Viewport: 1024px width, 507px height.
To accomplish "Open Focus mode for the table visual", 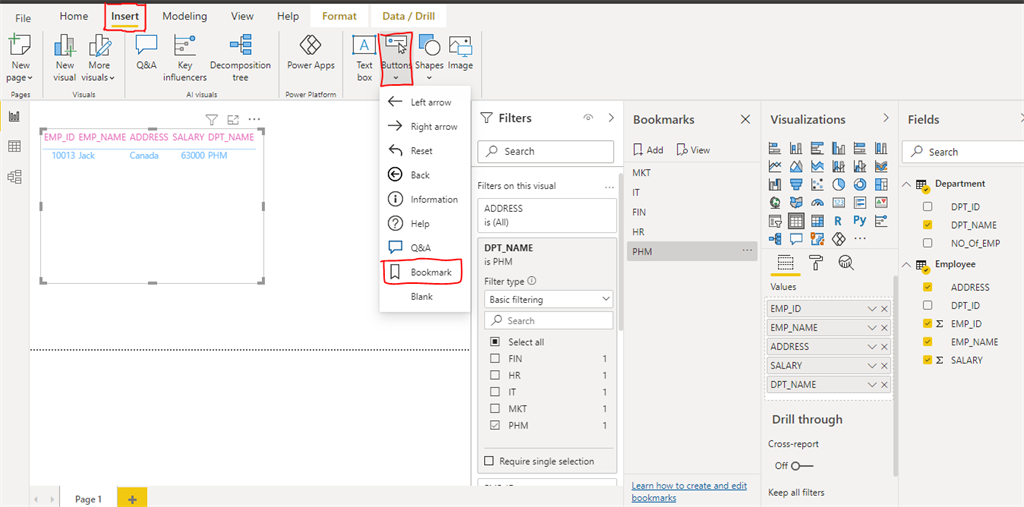I will [x=233, y=120].
